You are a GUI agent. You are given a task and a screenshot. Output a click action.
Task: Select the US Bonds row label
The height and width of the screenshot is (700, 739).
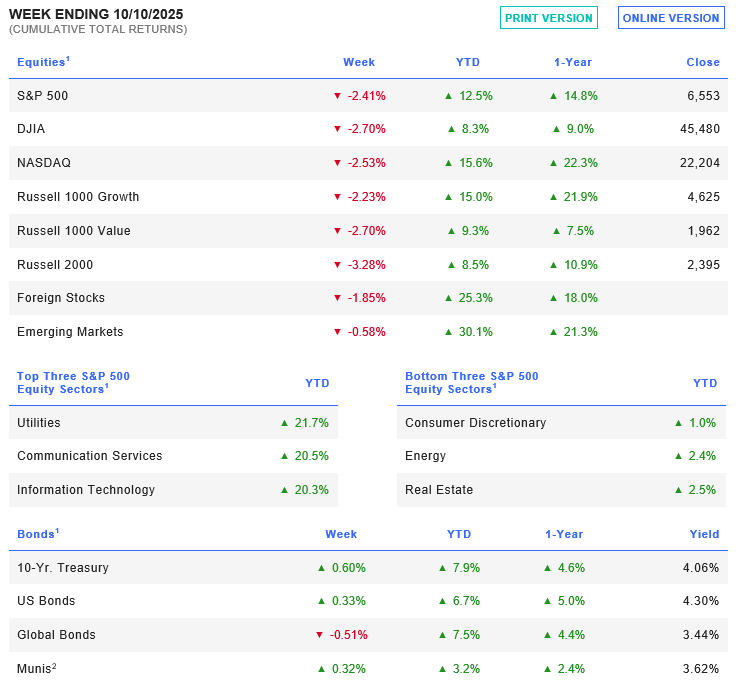46,601
